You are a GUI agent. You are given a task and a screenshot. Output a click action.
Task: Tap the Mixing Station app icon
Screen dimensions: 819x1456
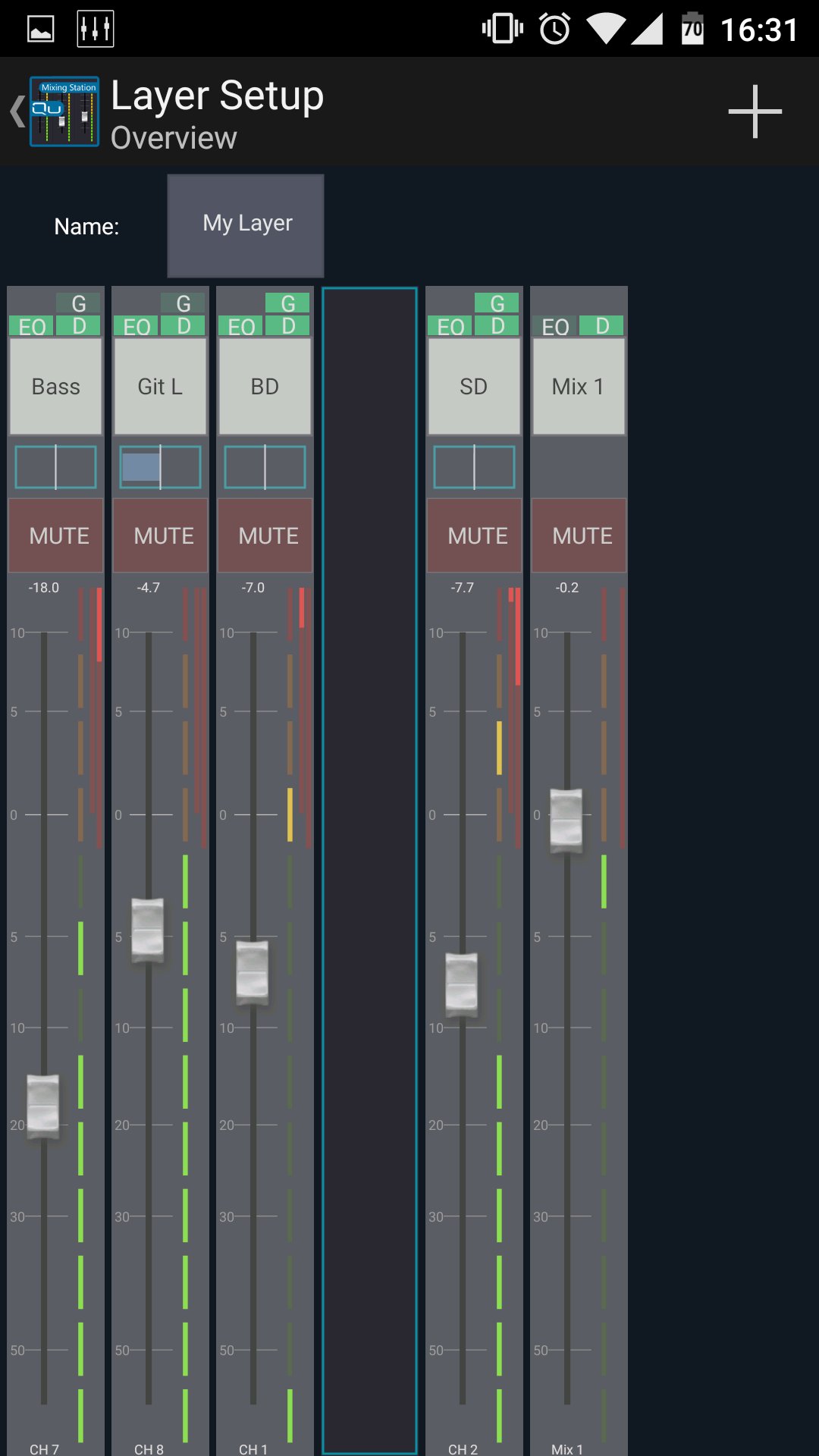click(64, 111)
